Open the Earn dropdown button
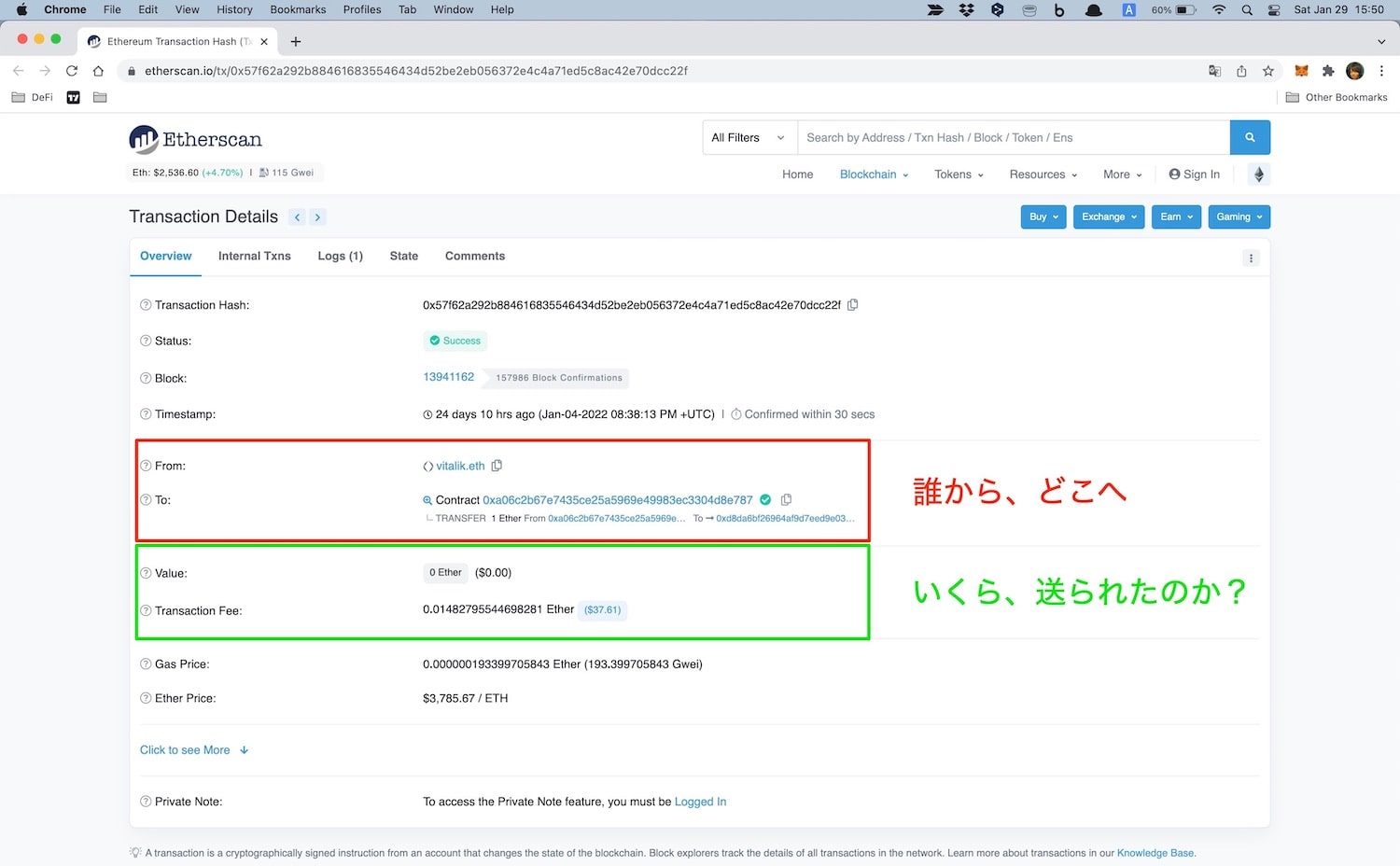Image resolution: width=1400 pixels, height=866 pixels. point(1176,216)
